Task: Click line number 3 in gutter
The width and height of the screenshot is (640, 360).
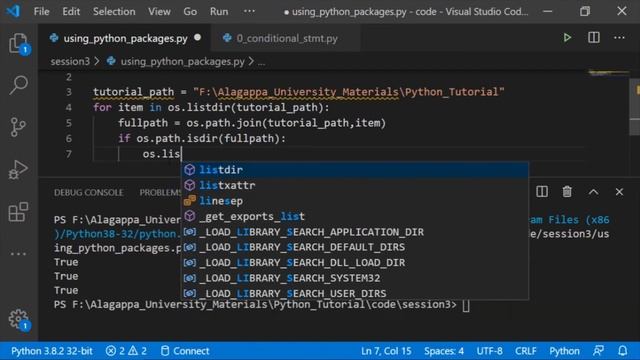Action: pyautogui.click(x=69, y=92)
